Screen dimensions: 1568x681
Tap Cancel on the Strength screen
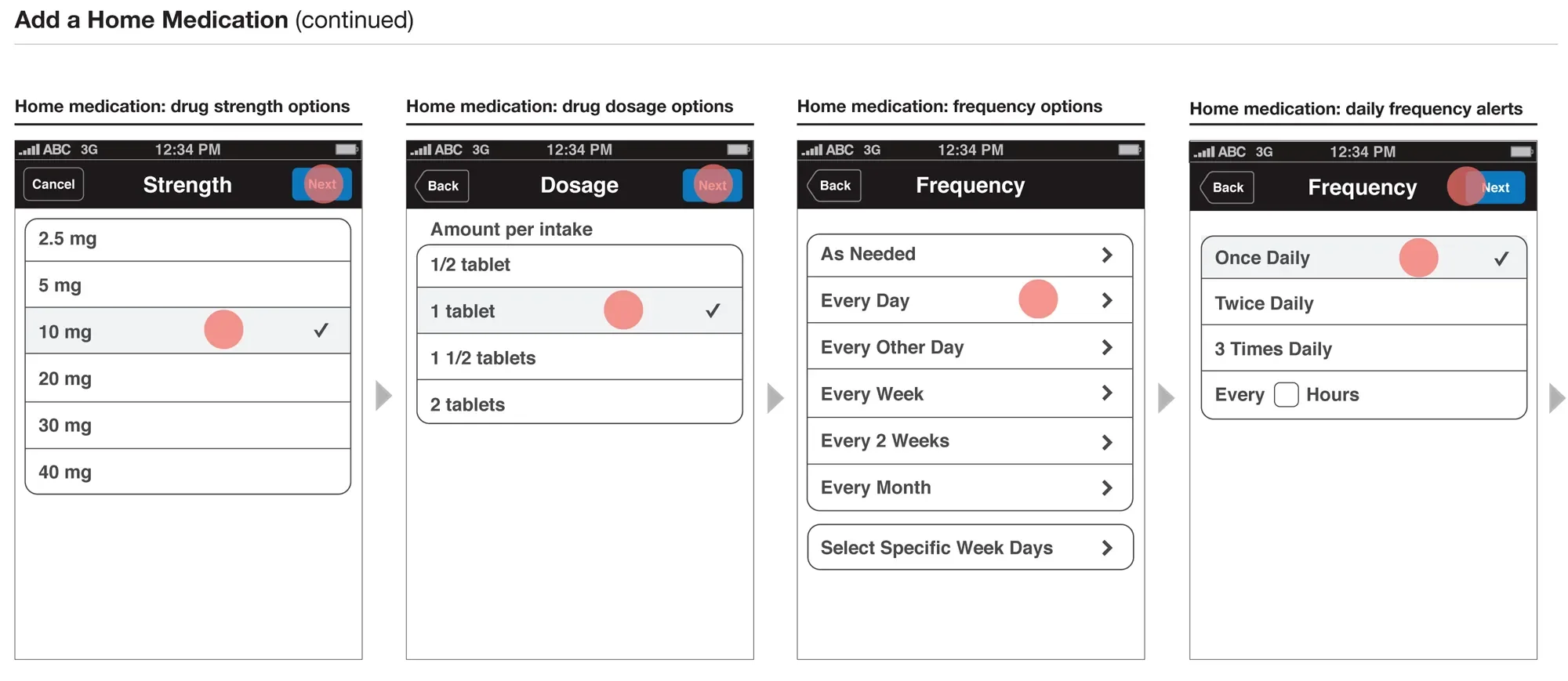[x=53, y=184]
